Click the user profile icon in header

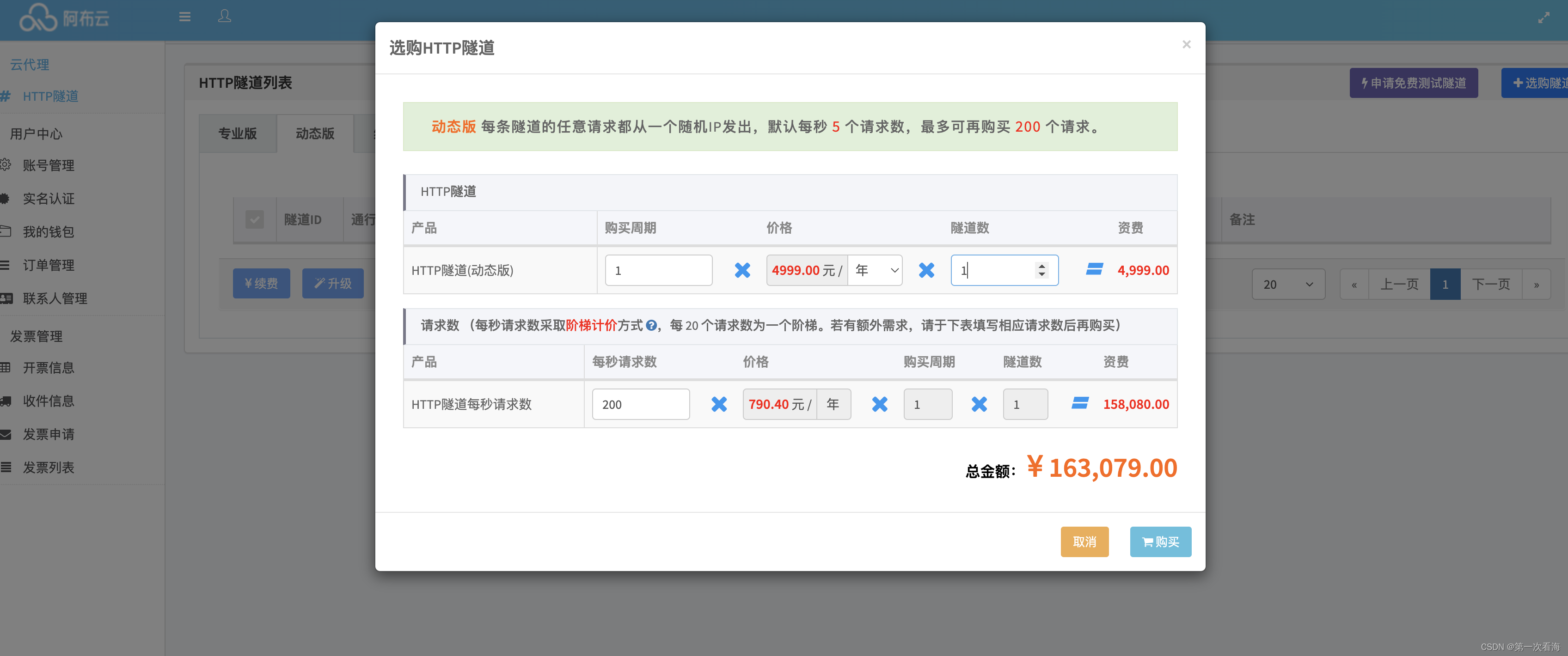pyautogui.click(x=225, y=16)
